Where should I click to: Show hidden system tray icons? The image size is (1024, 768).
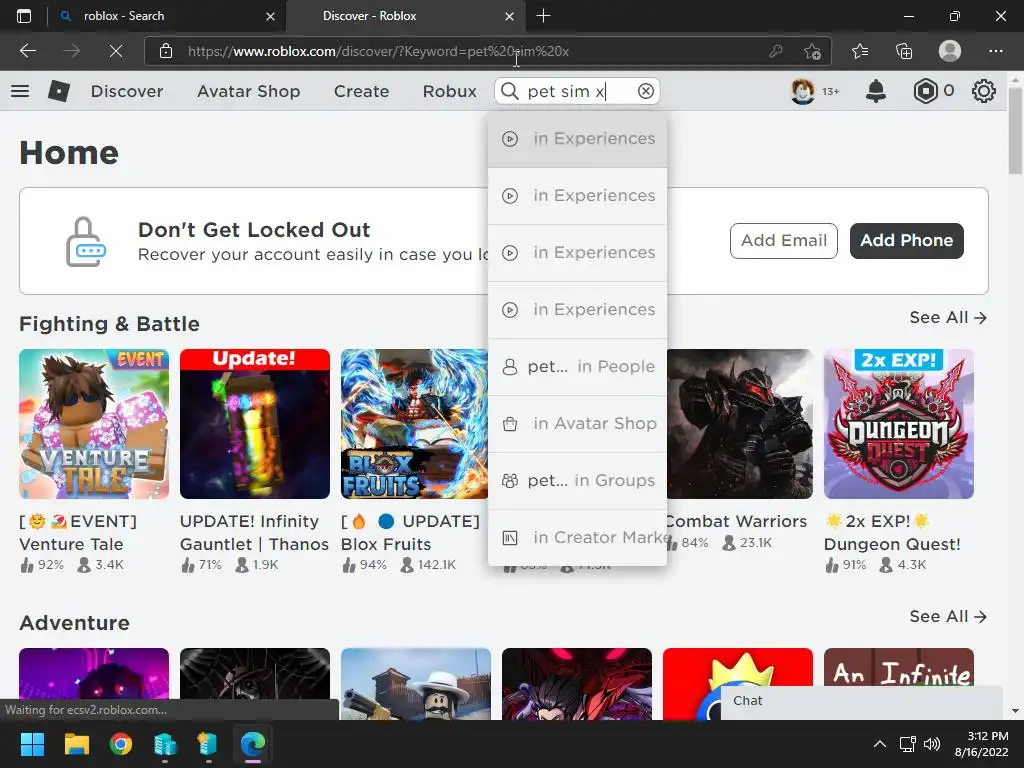(x=880, y=744)
